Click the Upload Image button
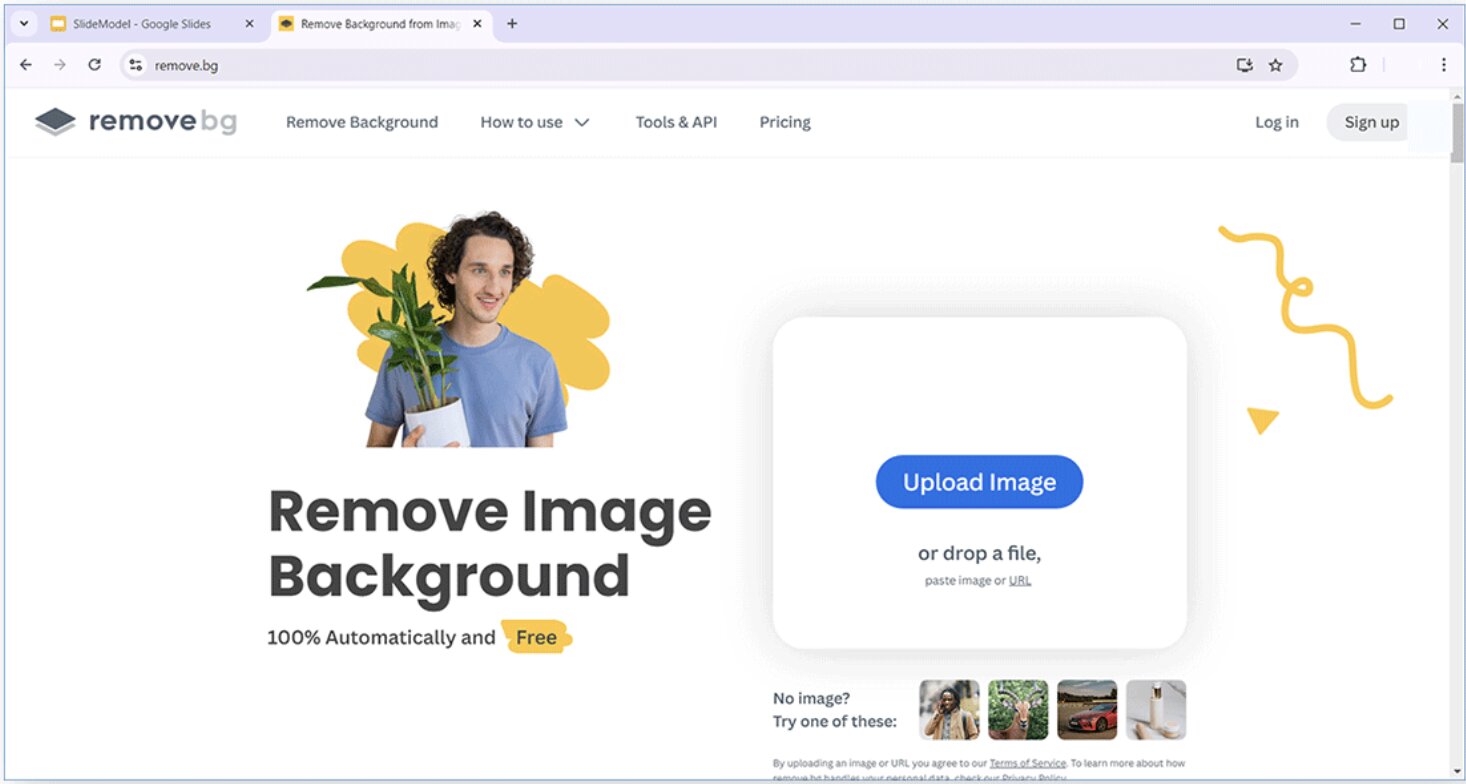This screenshot has height=784, width=1466. (x=979, y=482)
